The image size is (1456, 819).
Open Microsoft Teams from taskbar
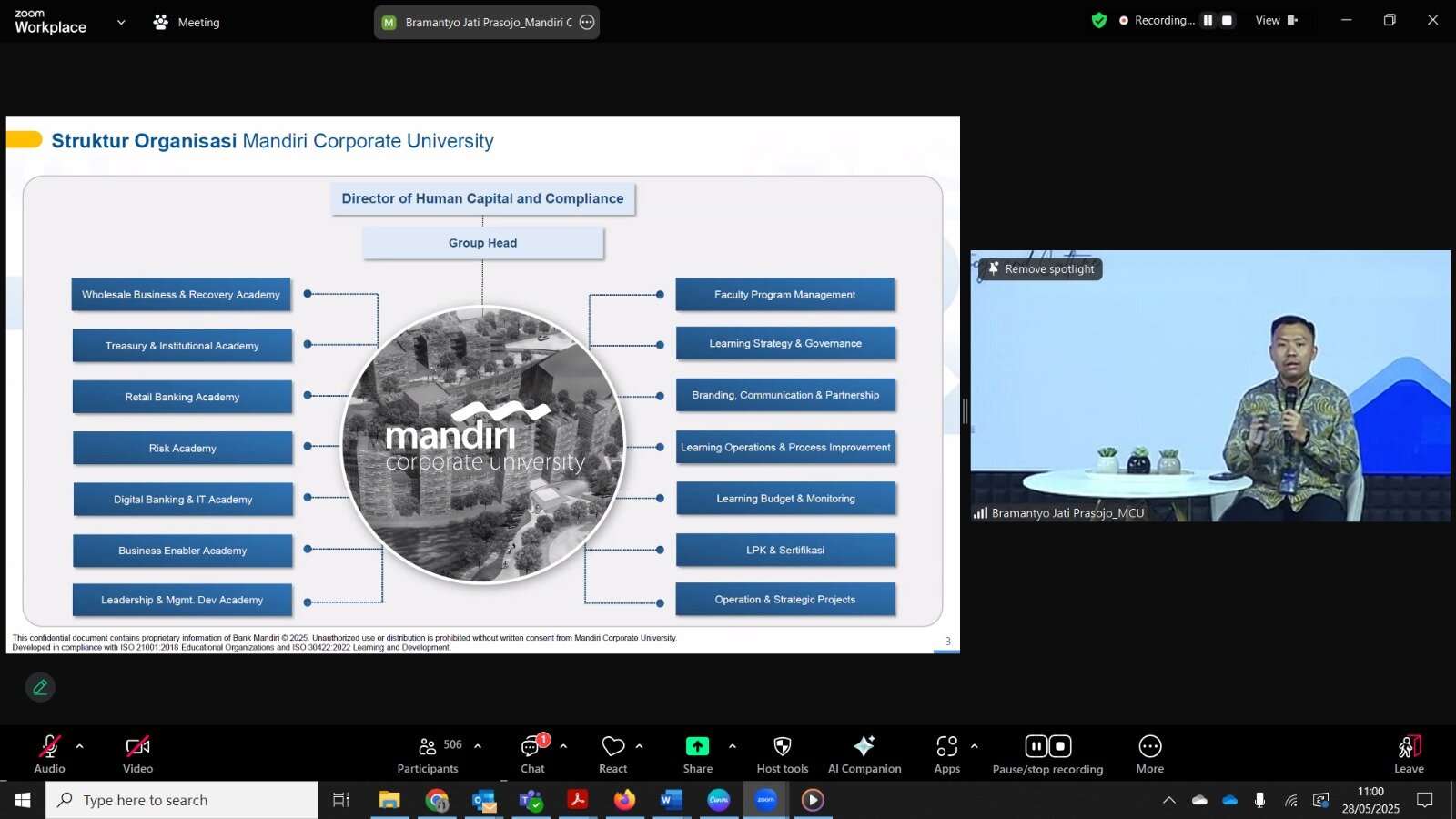tap(531, 800)
